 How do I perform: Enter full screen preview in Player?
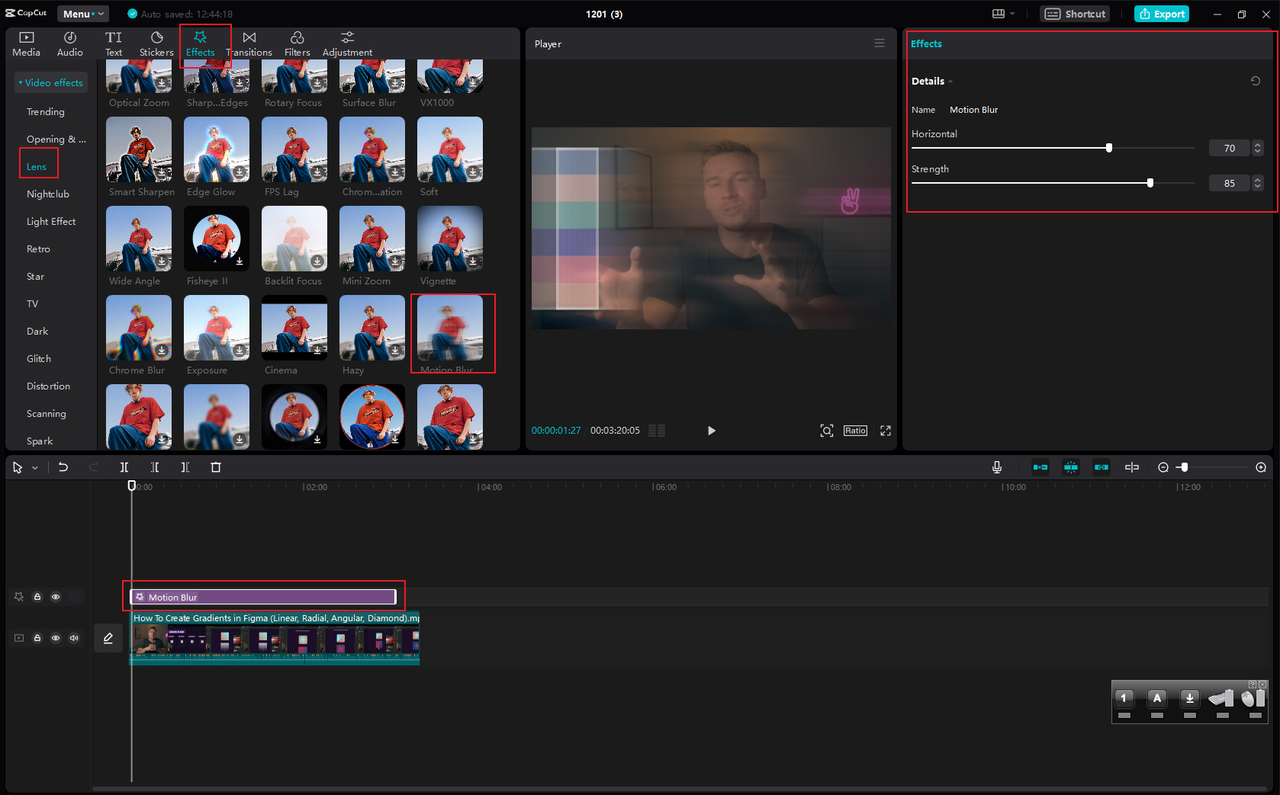click(x=885, y=431)
